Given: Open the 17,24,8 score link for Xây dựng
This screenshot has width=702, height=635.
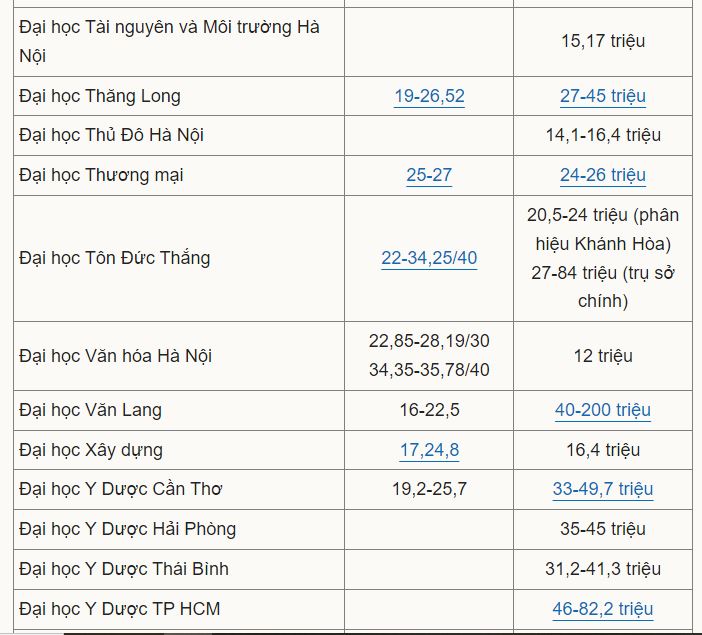Looking at the screenshot, I should [x=429, y=450].
